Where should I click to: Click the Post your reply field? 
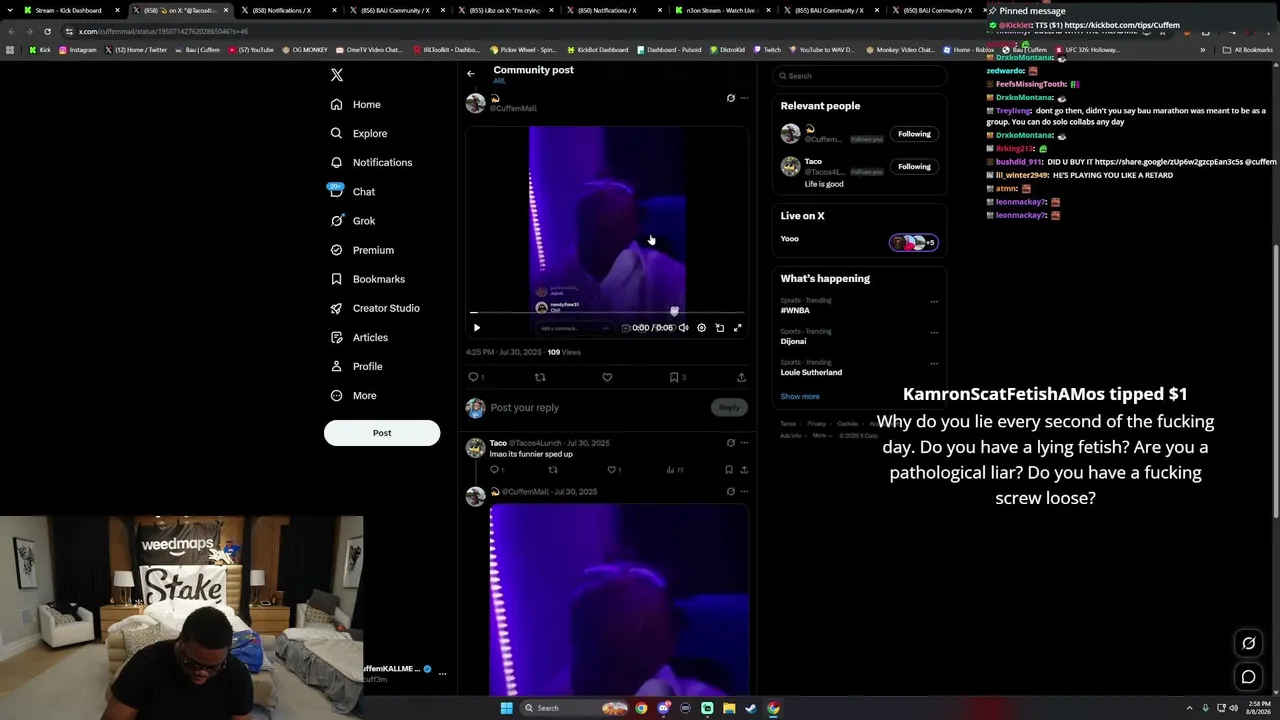pos(598,408)
